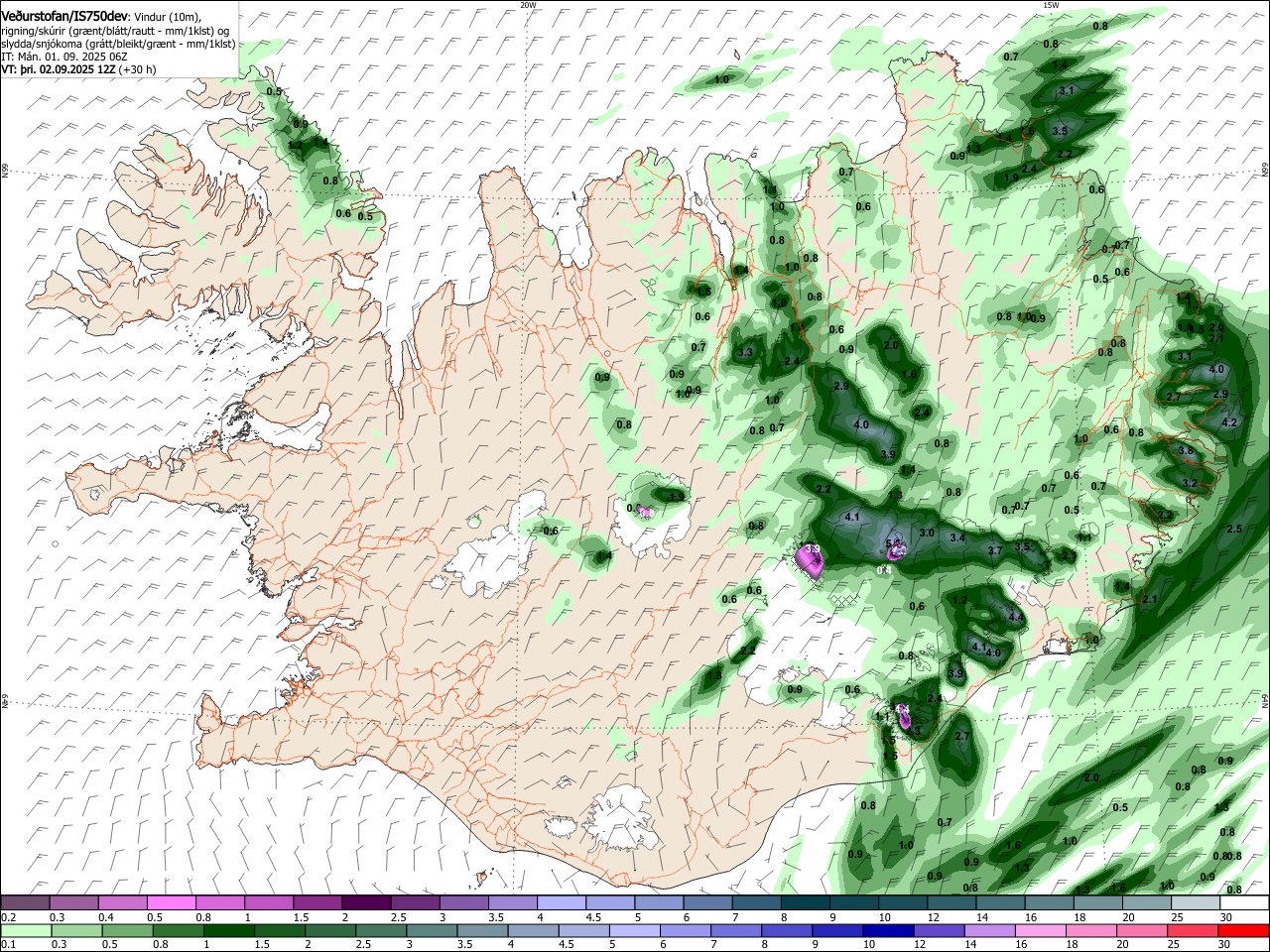Click the upper snow legend swatch labeled 0.2
This screenshot has height=952, width=1270.
(25, 903)
